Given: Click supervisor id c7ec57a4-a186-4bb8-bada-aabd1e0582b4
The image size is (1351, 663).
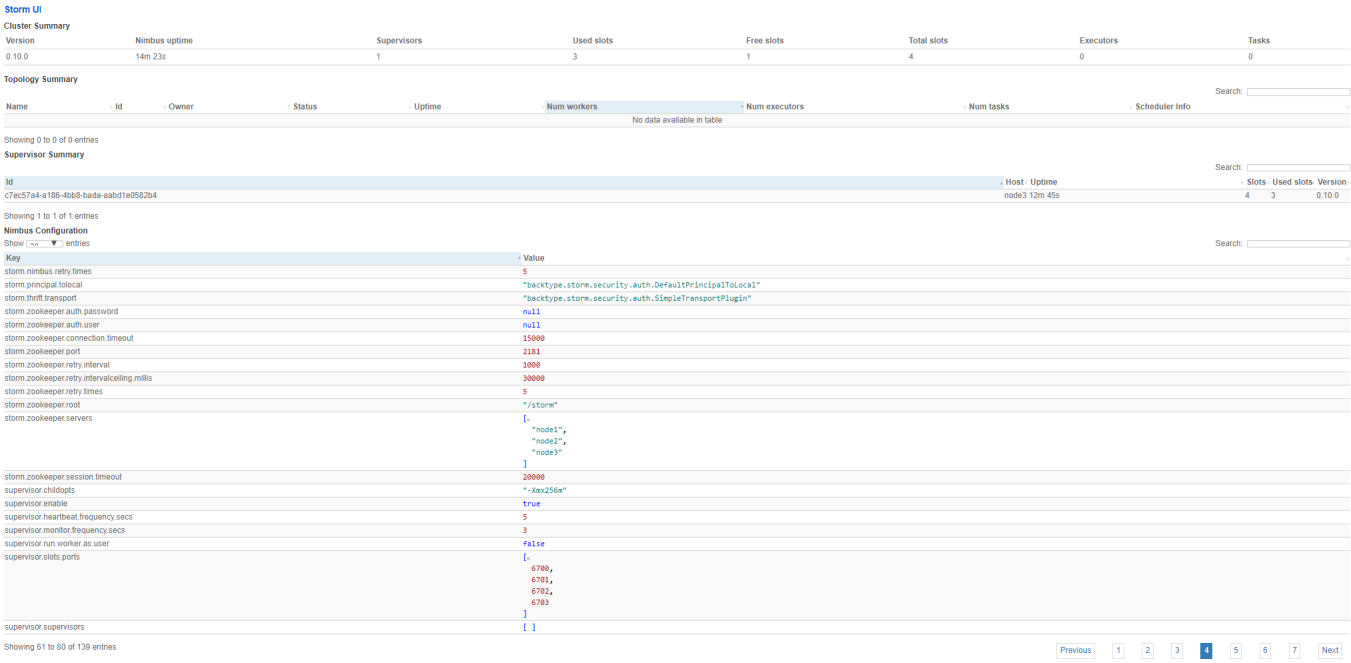Looking at the screenshot, I should pos(81,195).
